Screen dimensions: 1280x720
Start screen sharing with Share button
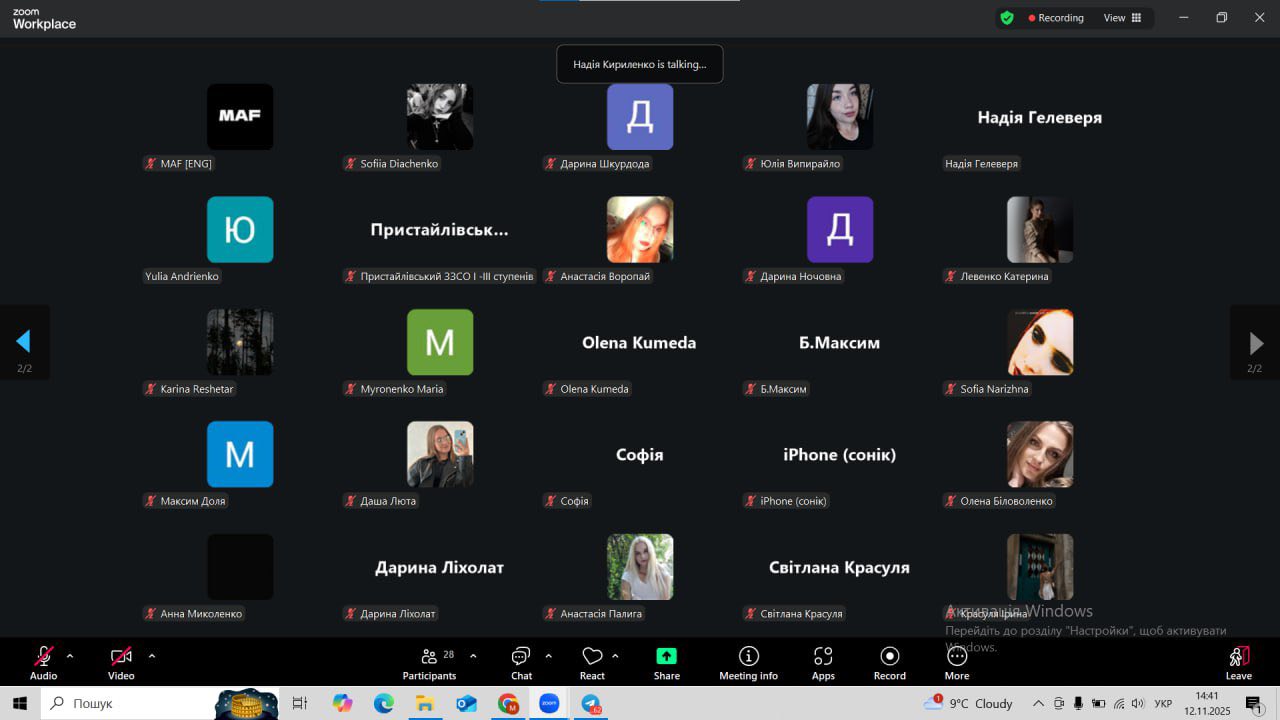pyautogui.click(x=666, y=663)
